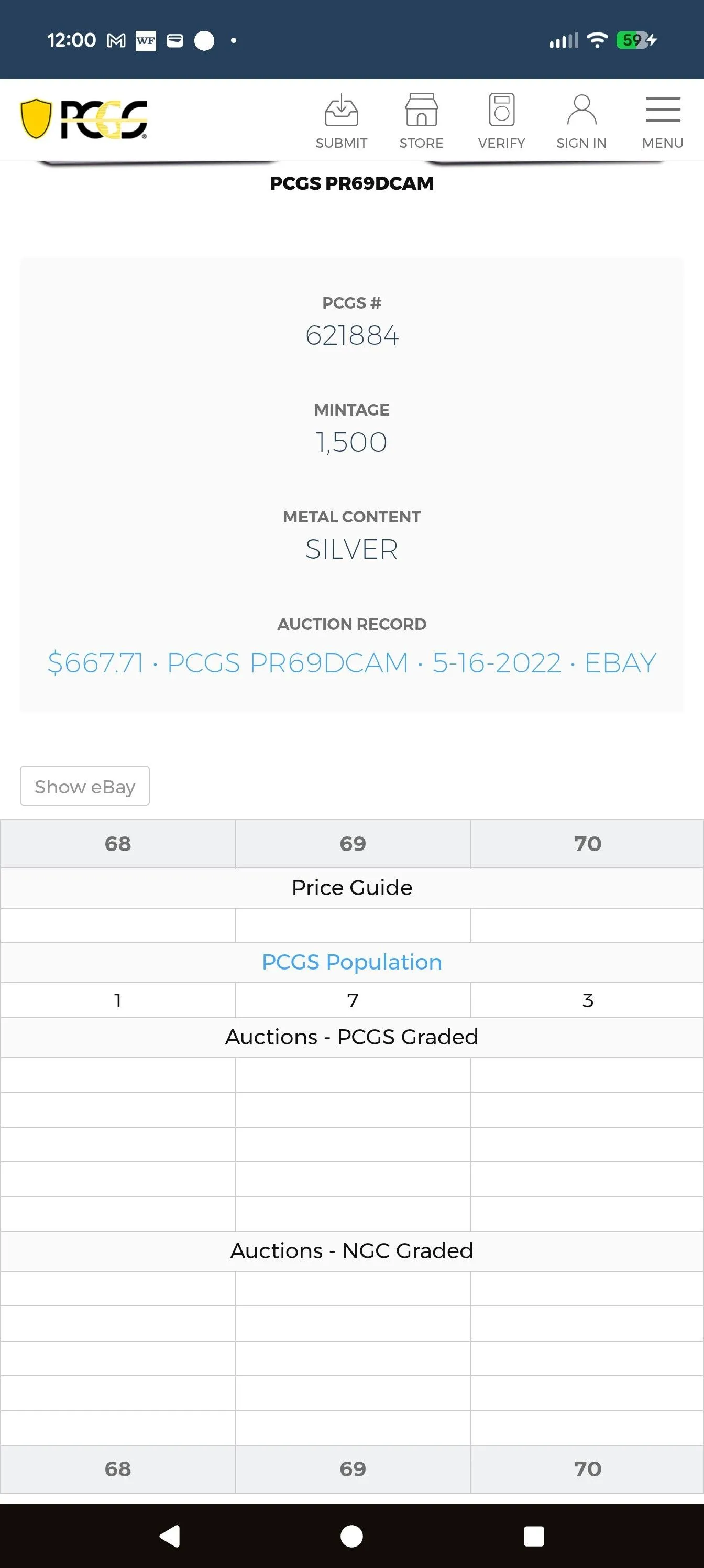Open the hamburger Menu
Screen dimensions: 704x1568
(x=663, y=121)
